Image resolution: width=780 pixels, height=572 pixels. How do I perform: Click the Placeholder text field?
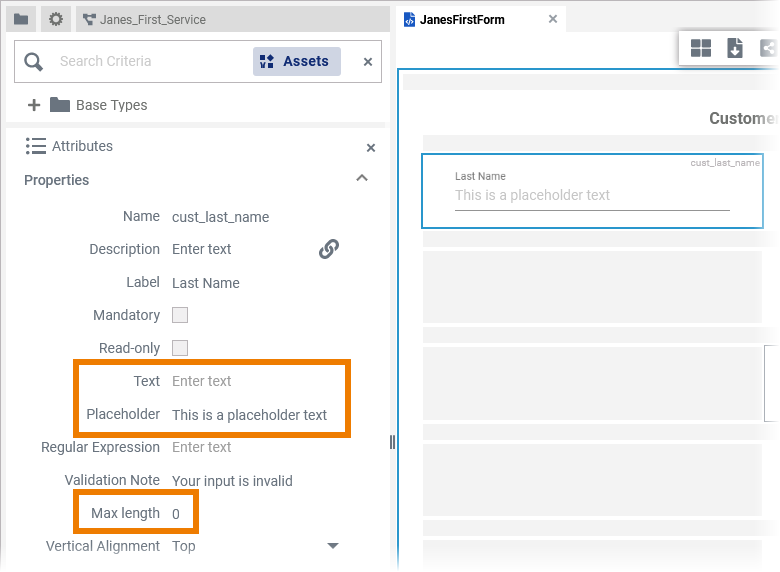point(250,415)
